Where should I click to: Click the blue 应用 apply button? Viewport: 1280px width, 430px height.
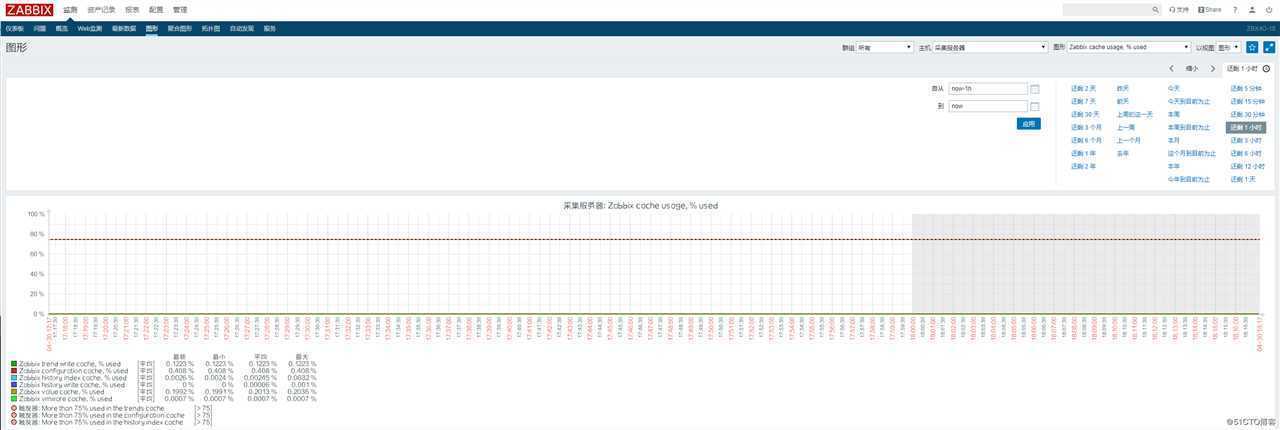coord(1027,123)
